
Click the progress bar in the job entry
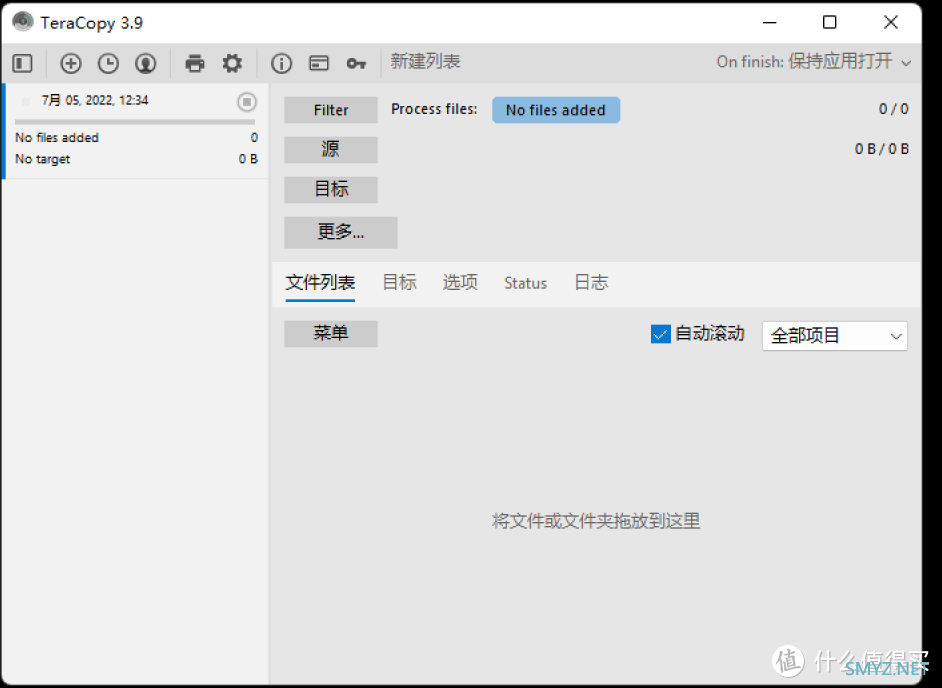point(135,122)
